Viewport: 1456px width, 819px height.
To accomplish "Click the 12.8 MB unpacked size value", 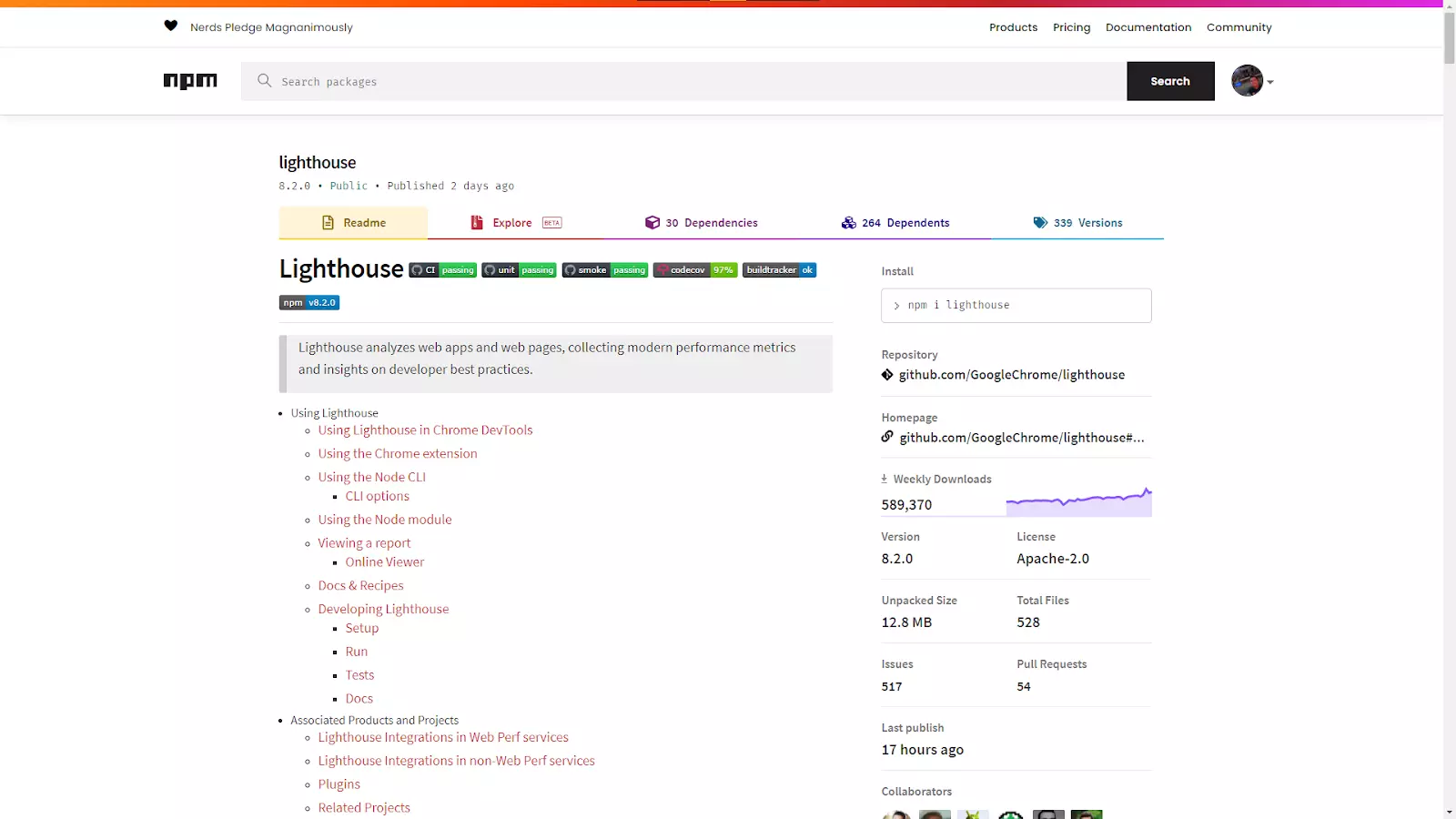I will click(906, 623).
